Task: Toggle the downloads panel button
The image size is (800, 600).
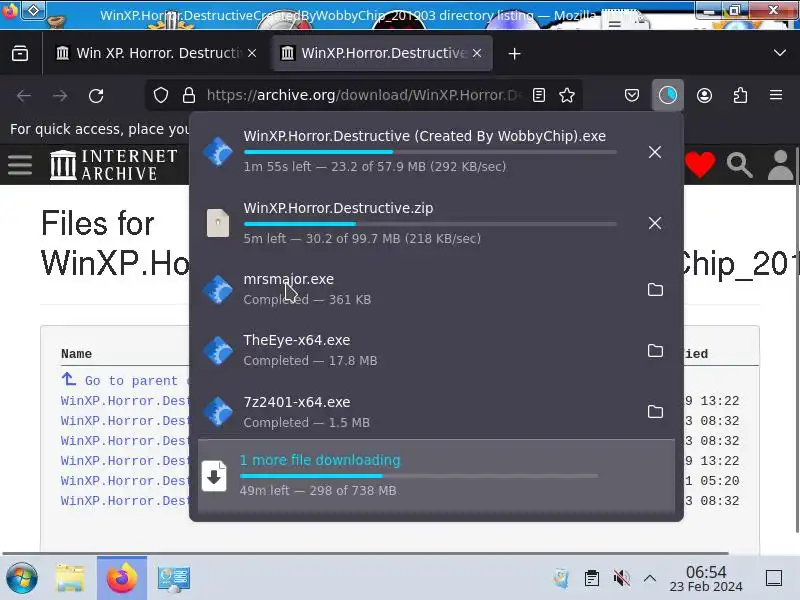Action: [667, 95]
